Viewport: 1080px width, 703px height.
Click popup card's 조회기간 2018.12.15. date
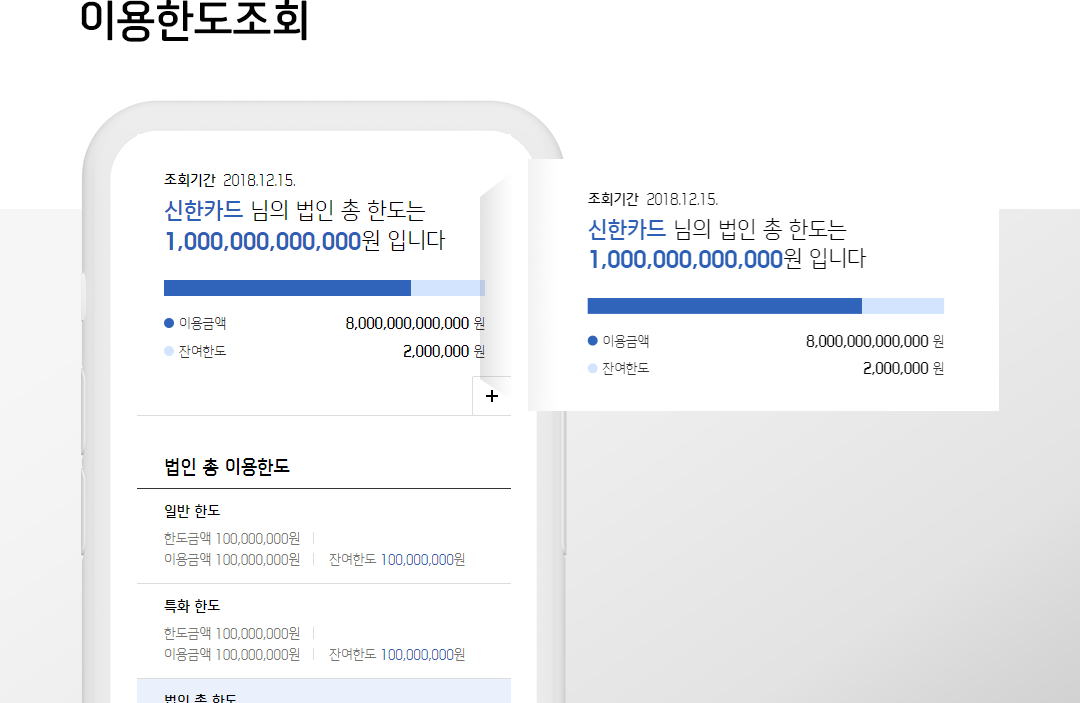coord(653,199)
